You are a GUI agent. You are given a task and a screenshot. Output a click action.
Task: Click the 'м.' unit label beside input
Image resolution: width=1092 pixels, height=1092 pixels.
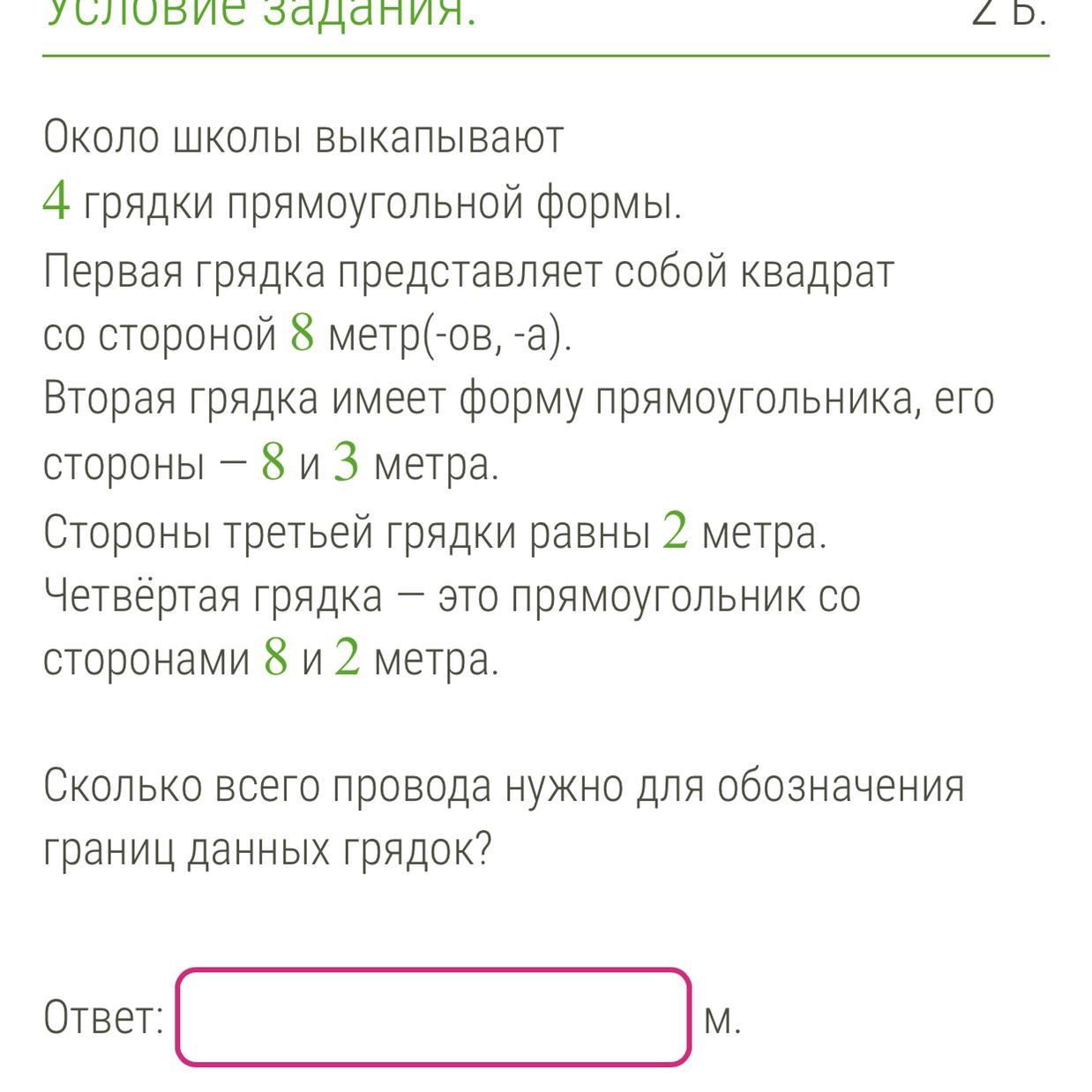[x=722, y=1020]
